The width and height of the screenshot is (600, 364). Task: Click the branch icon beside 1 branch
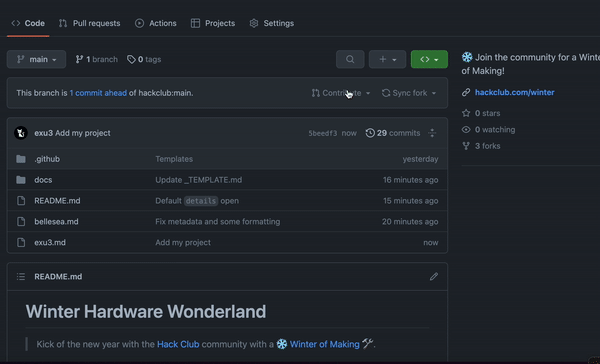click(79, 59)
